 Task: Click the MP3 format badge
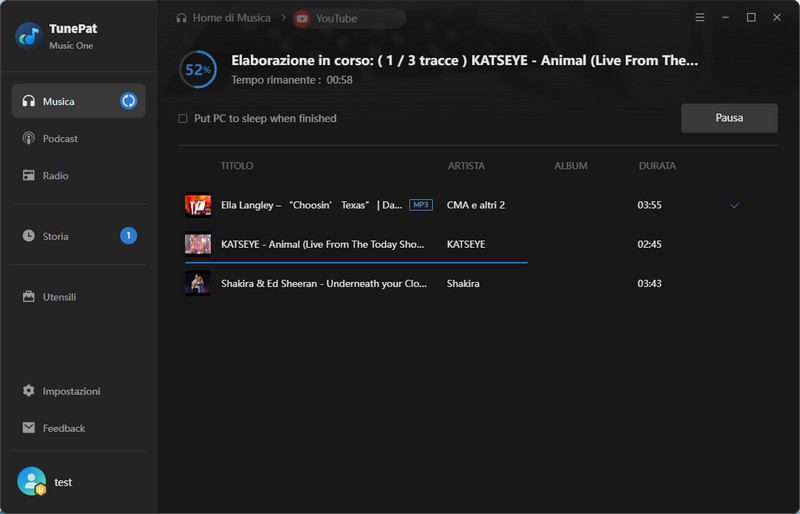pyautogui.click(x=421, y=205)
